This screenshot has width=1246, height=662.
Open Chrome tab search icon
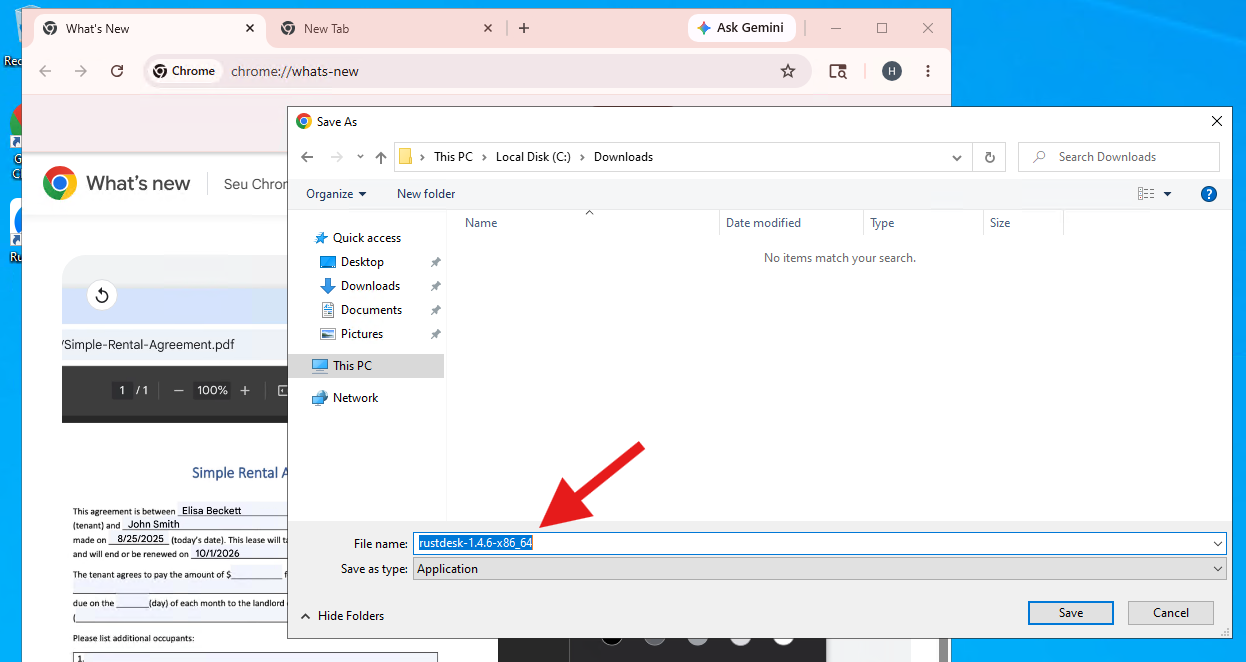point(838,71)
